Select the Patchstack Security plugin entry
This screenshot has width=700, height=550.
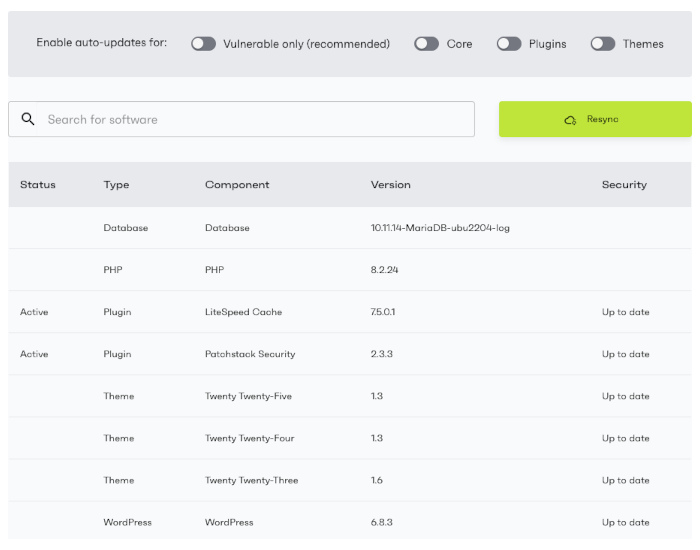[250, 354]
